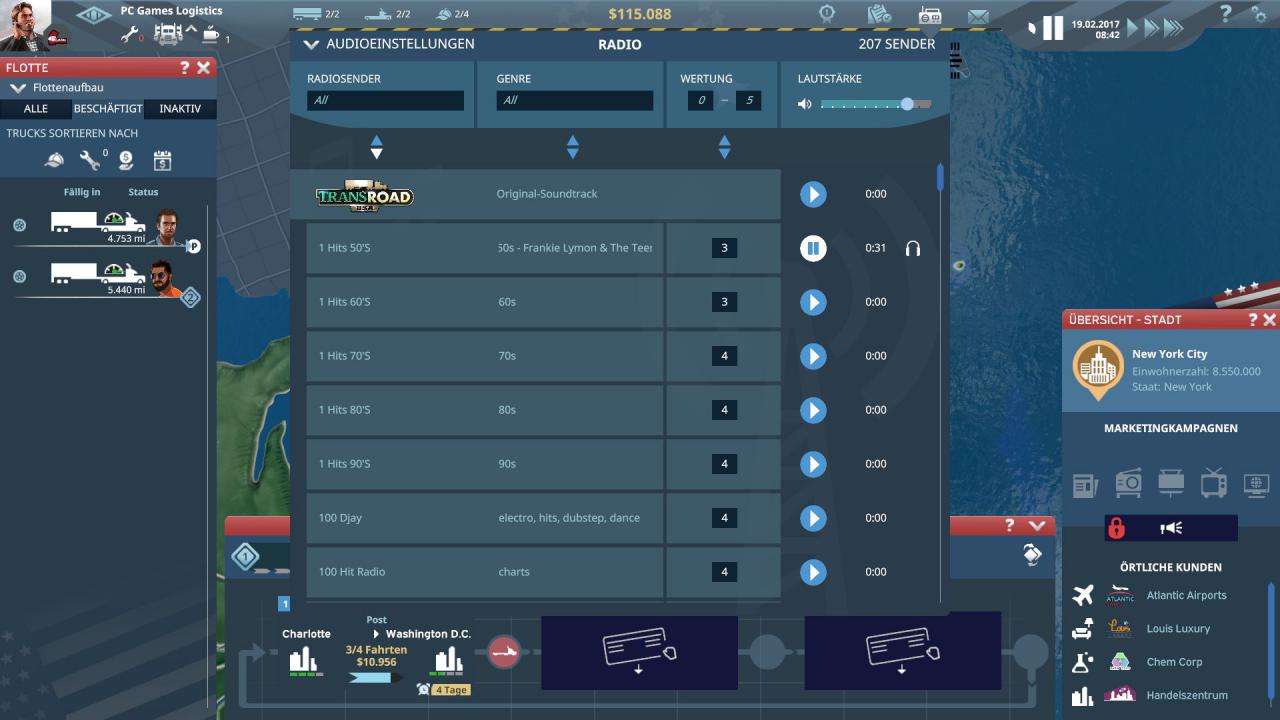Sort trucks by wrench maintenance icon

(x=90, y=160)
